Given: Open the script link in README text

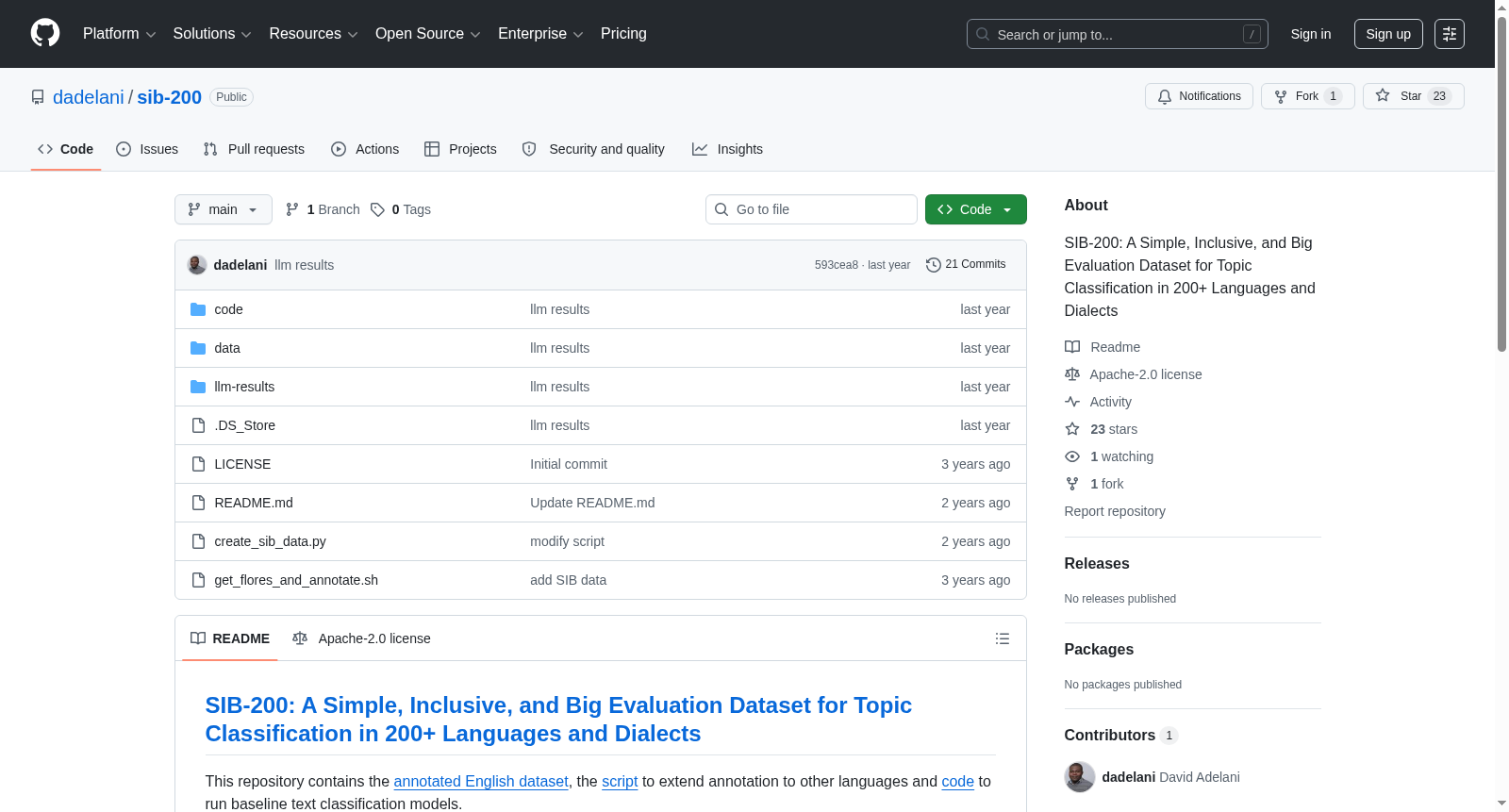Looking at the screenshot, I should 620,781.
